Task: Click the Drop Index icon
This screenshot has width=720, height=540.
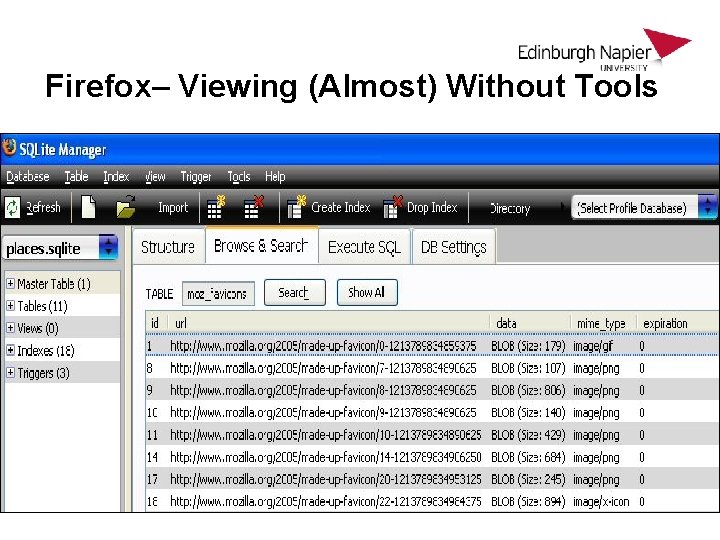Action: 393,207
